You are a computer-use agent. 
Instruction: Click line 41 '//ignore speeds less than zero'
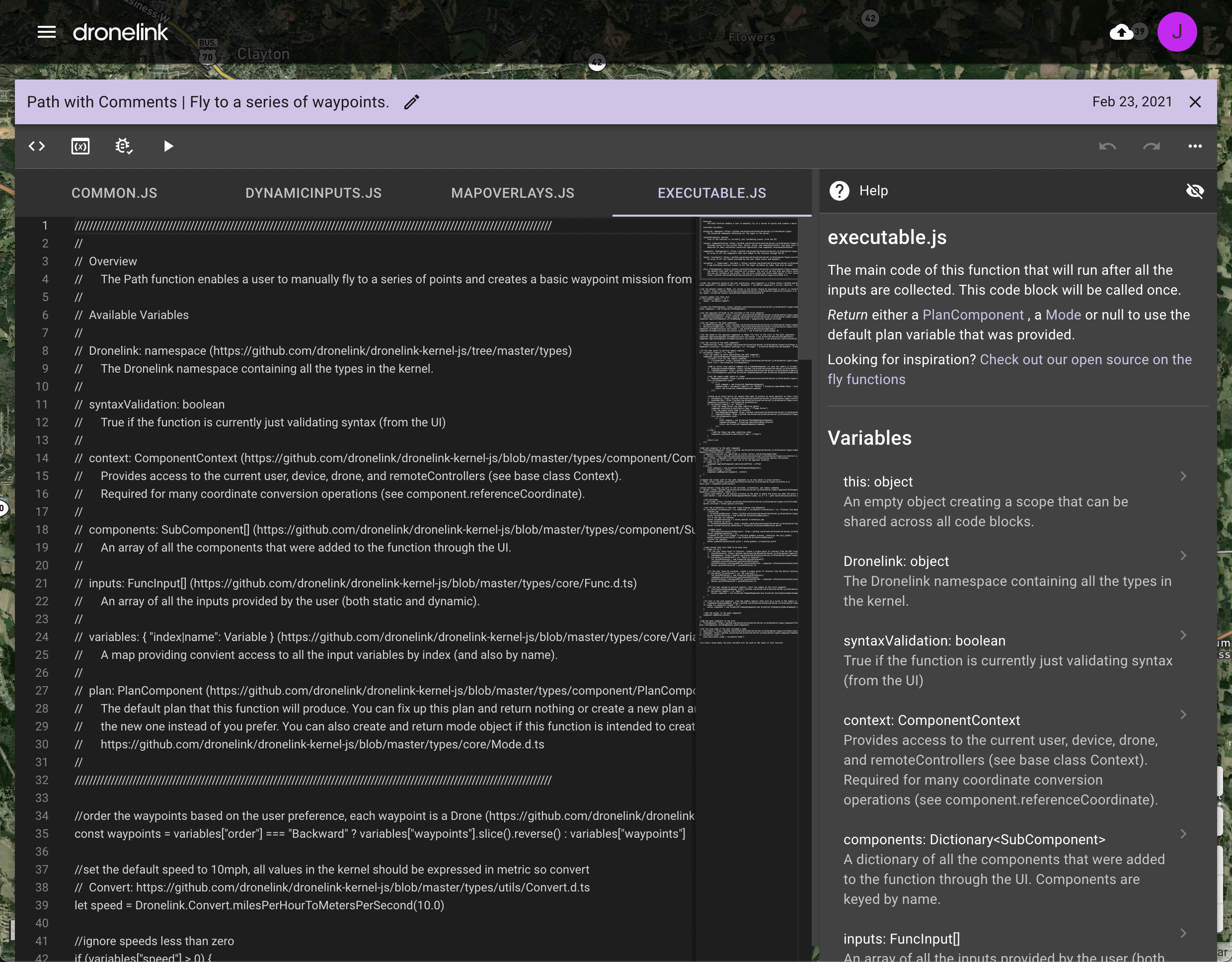coord(154,941)
